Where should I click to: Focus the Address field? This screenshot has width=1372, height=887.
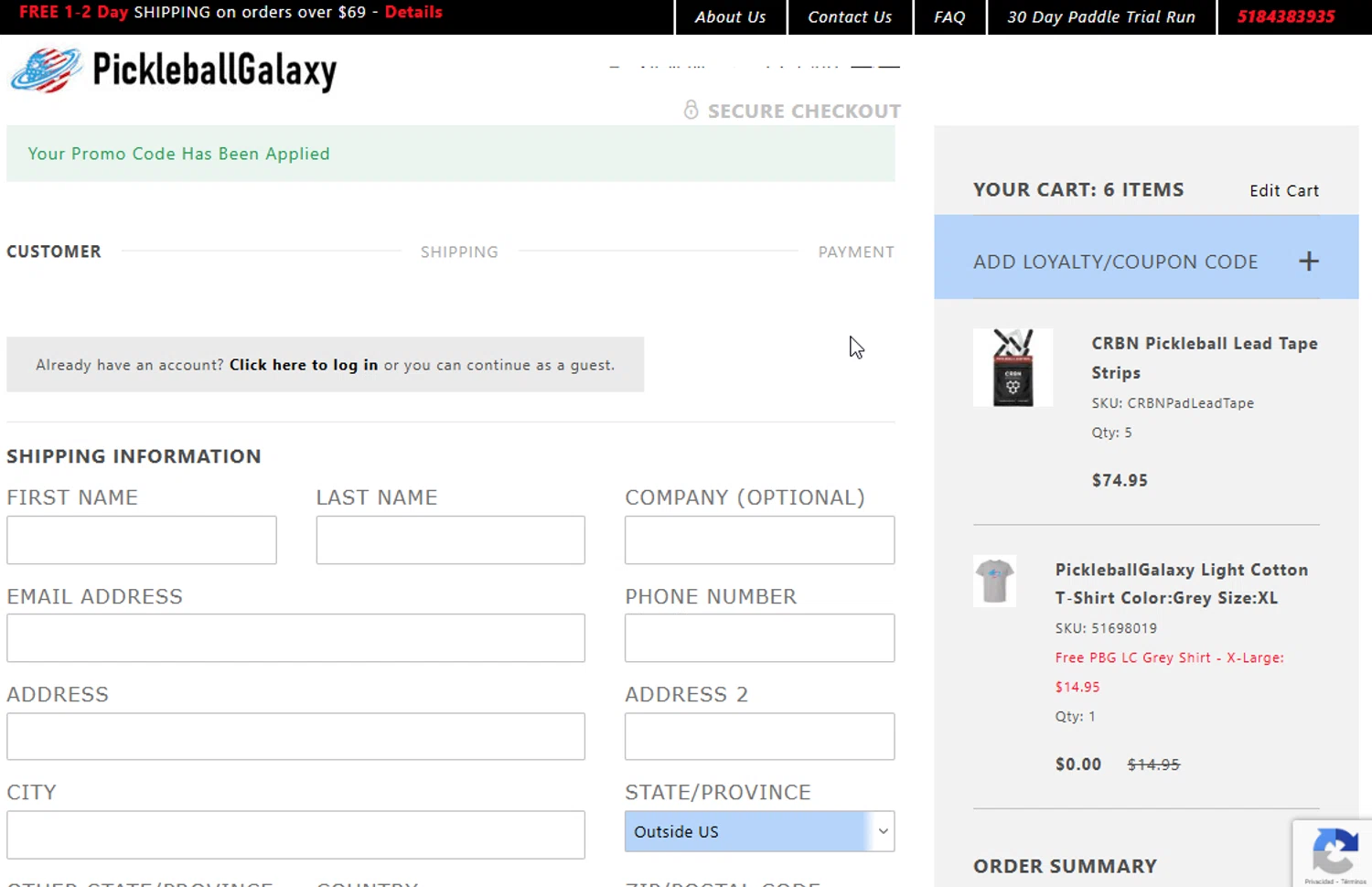coord(295,736)
